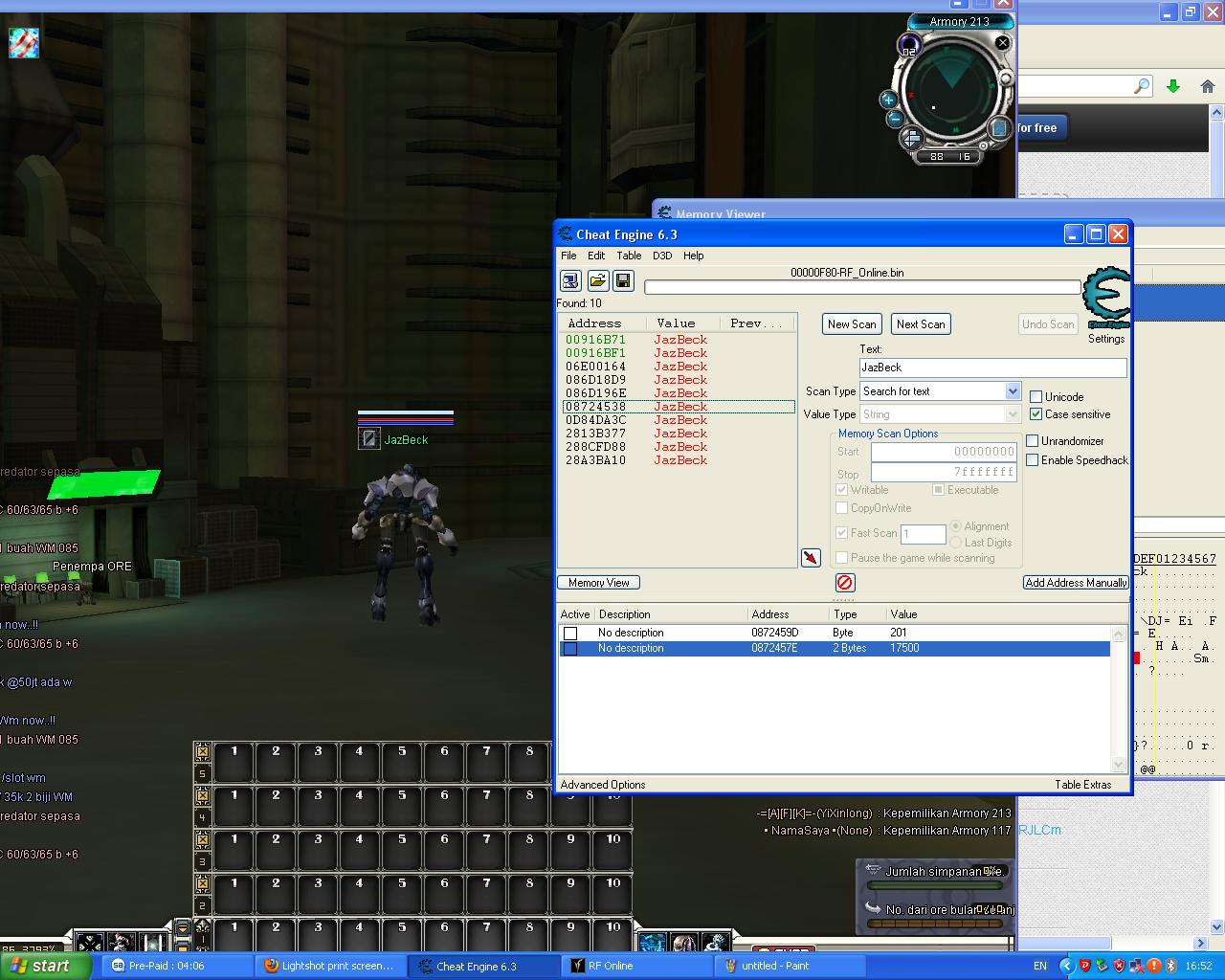The height and width of the screenshot is (980, 1225).
Task: Go to the browser home page
Action: tap(1207, 87)
